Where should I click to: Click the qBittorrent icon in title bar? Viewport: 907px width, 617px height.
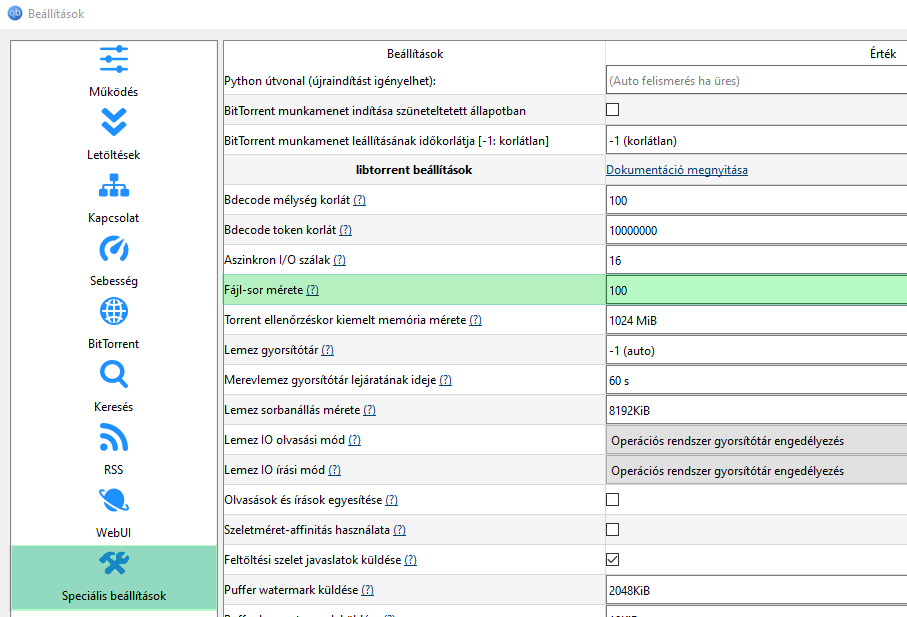14,13
